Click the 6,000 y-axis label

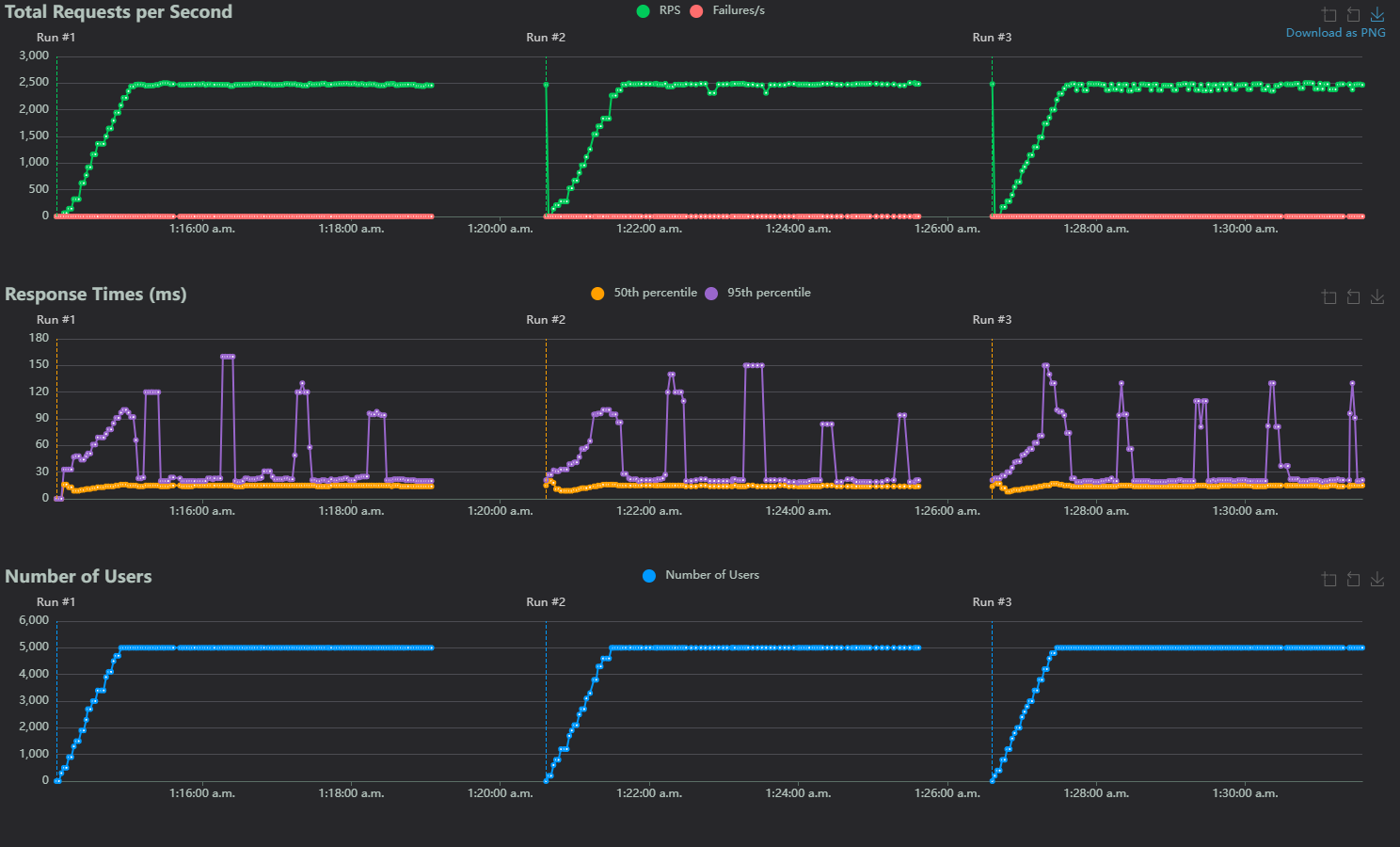[x=34, y=620]
